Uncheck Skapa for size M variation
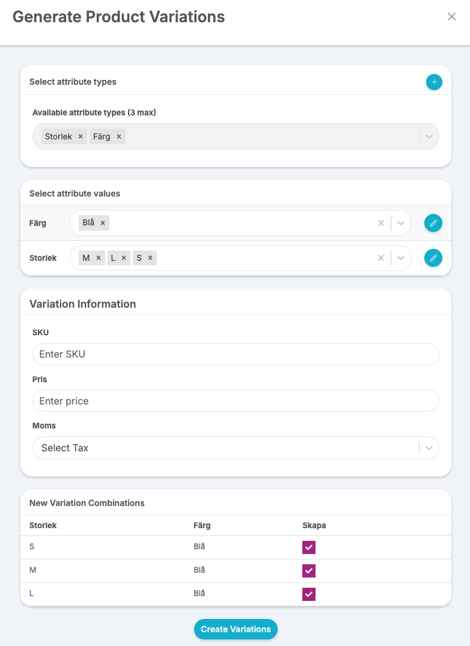Screen dimensions: 470x646 coord(309,571)
